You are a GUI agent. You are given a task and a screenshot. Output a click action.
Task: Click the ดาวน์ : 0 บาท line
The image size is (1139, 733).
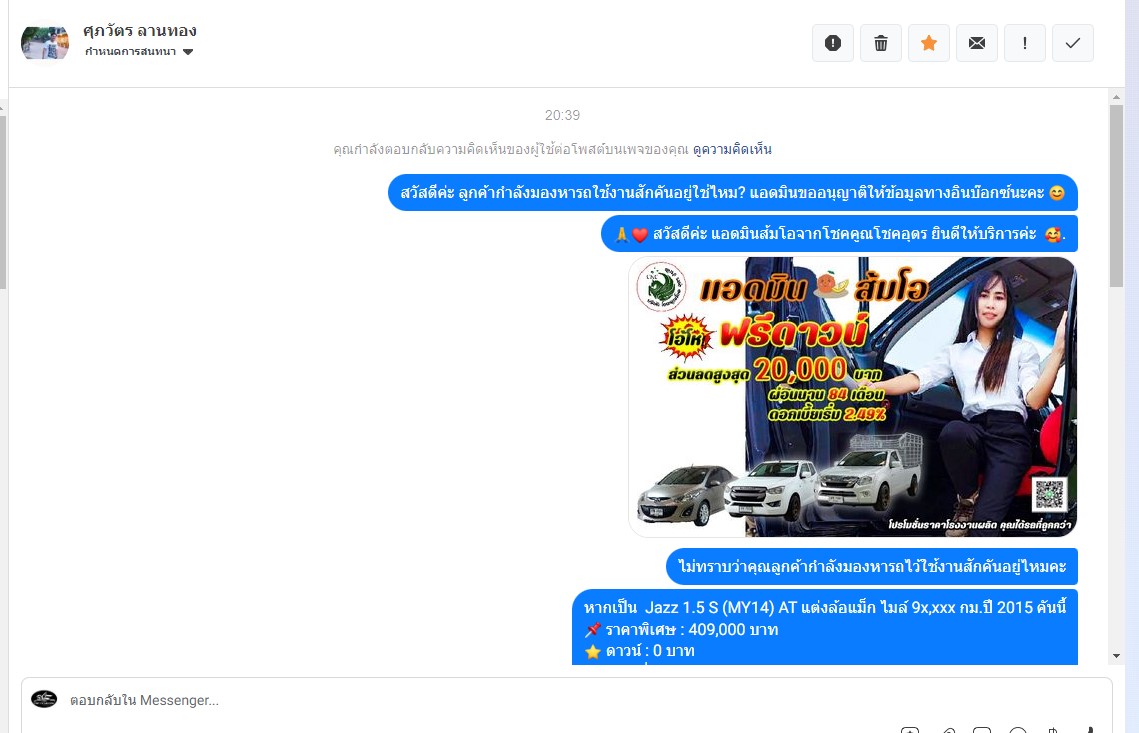click(x=639, y=651)
